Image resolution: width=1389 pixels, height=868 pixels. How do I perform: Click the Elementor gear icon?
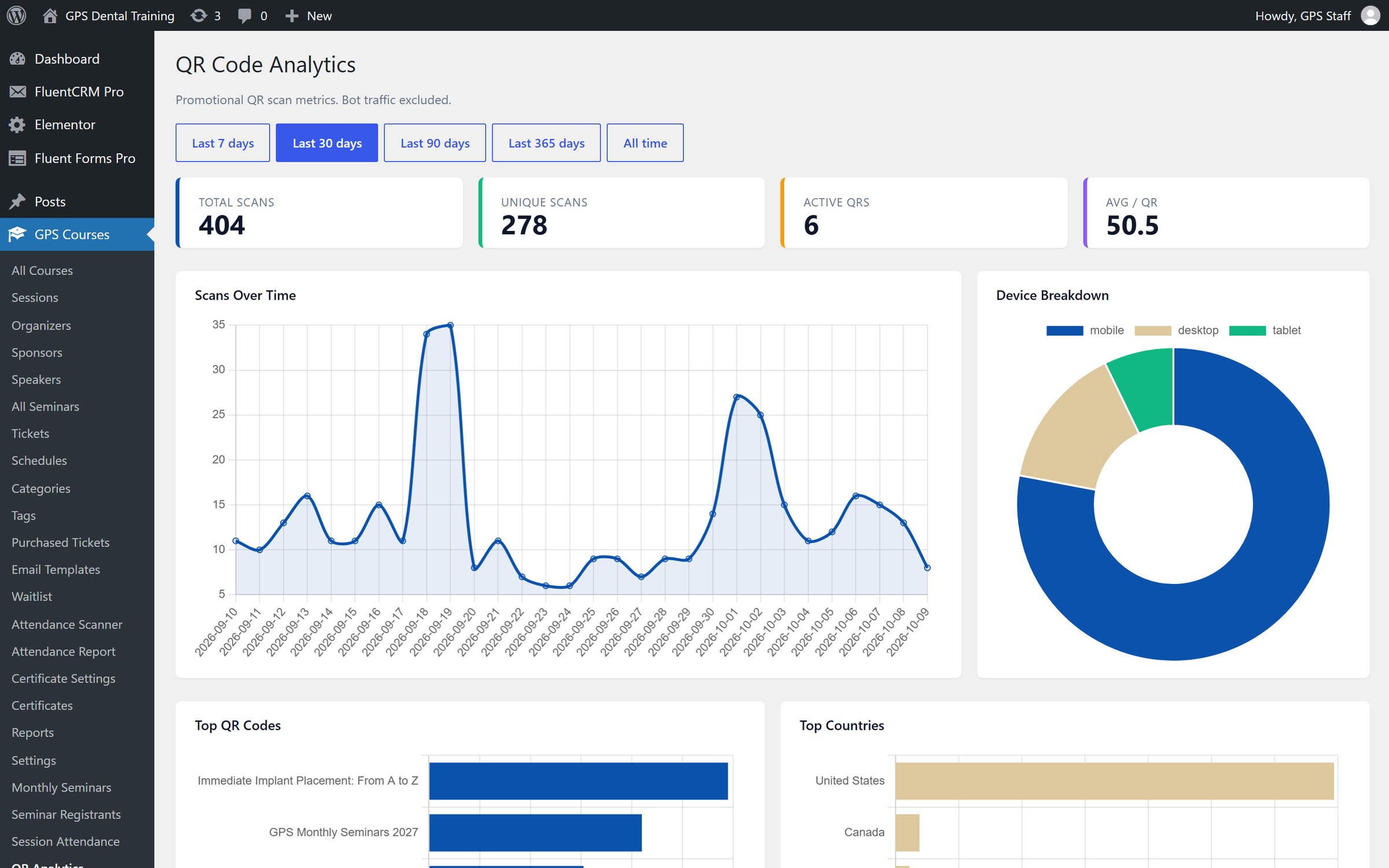17,125
